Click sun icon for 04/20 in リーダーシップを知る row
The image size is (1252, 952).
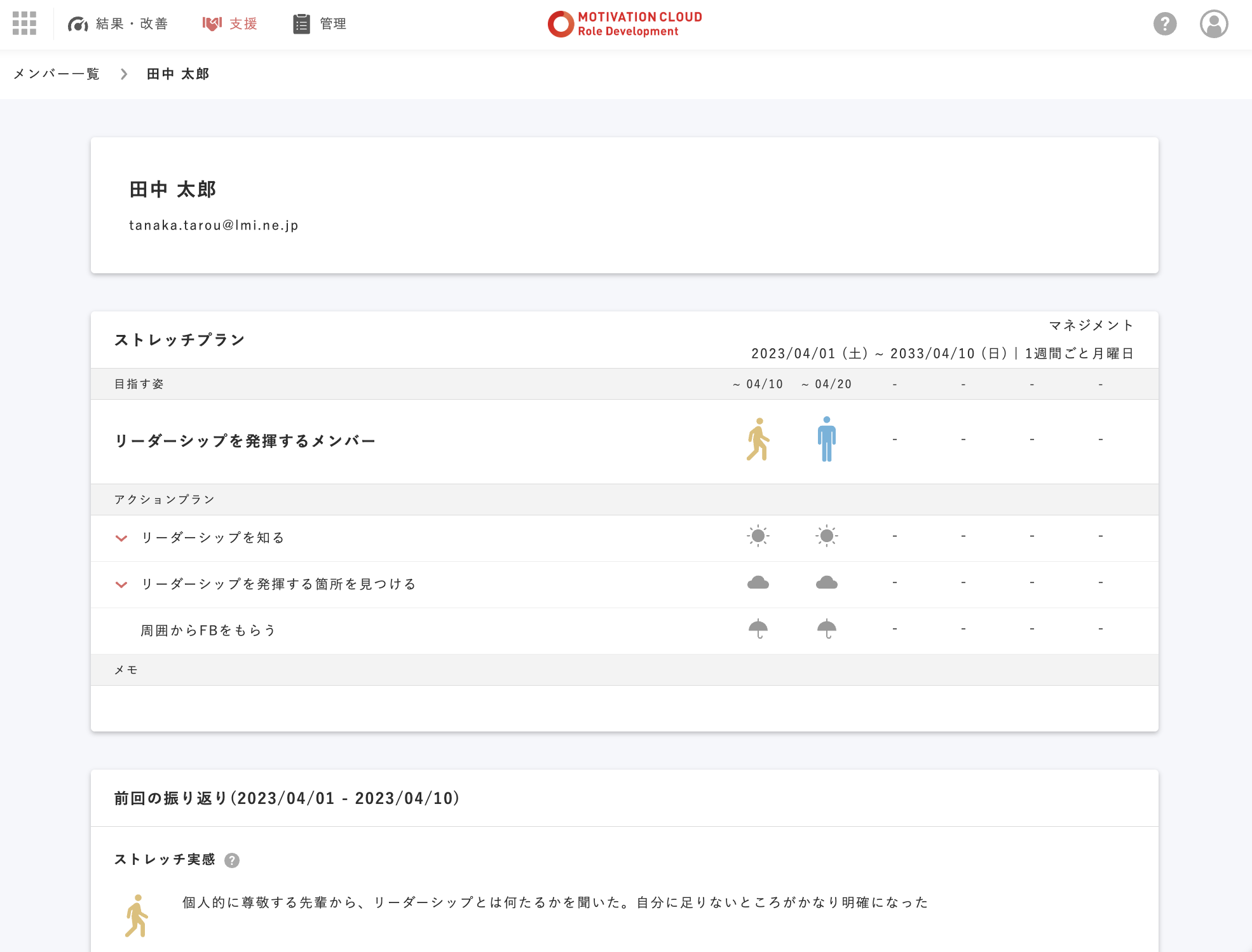click(x=827, y=536)
